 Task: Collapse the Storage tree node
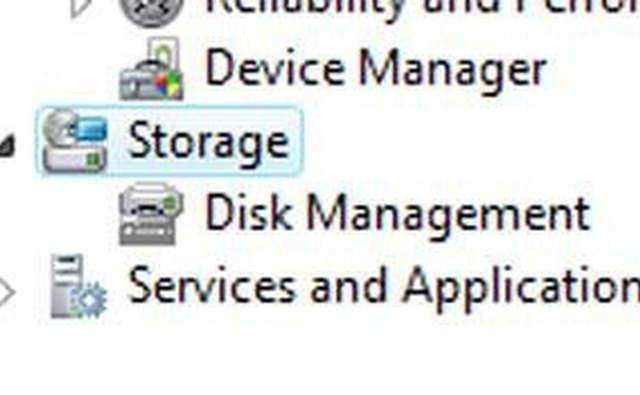coord(7,146)
